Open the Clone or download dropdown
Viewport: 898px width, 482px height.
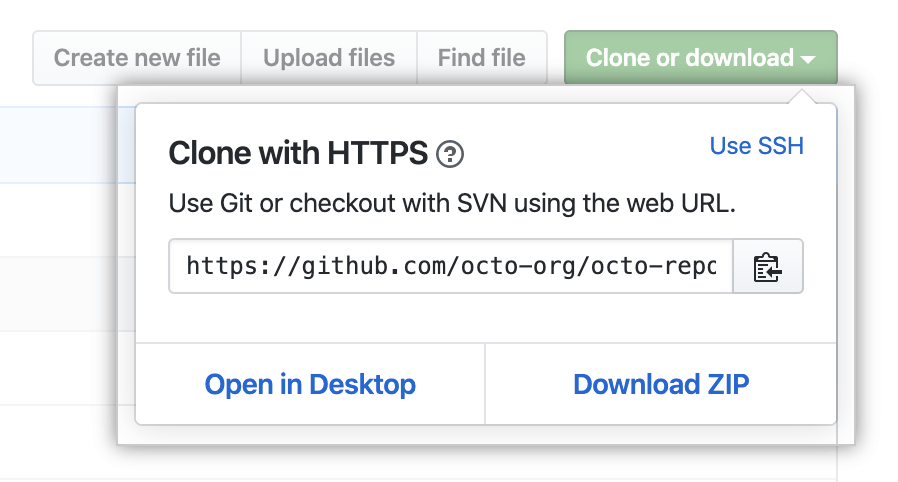tap(700, 58)
